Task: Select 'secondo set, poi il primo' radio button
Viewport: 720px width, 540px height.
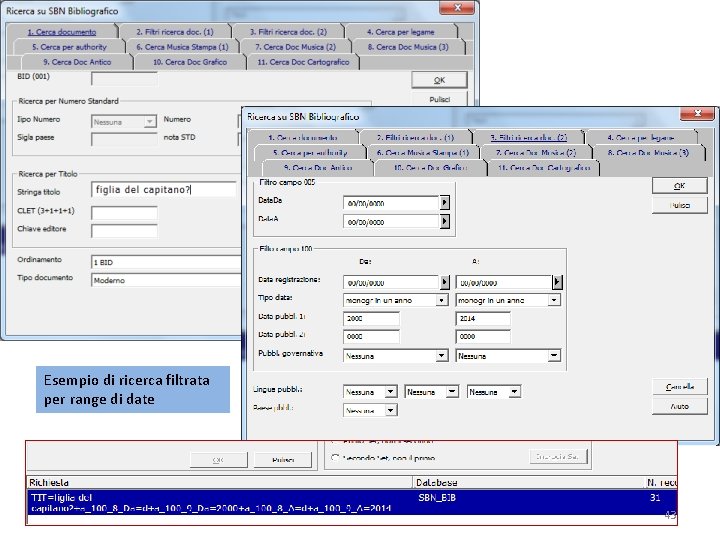Action: (x=335, y=458)
